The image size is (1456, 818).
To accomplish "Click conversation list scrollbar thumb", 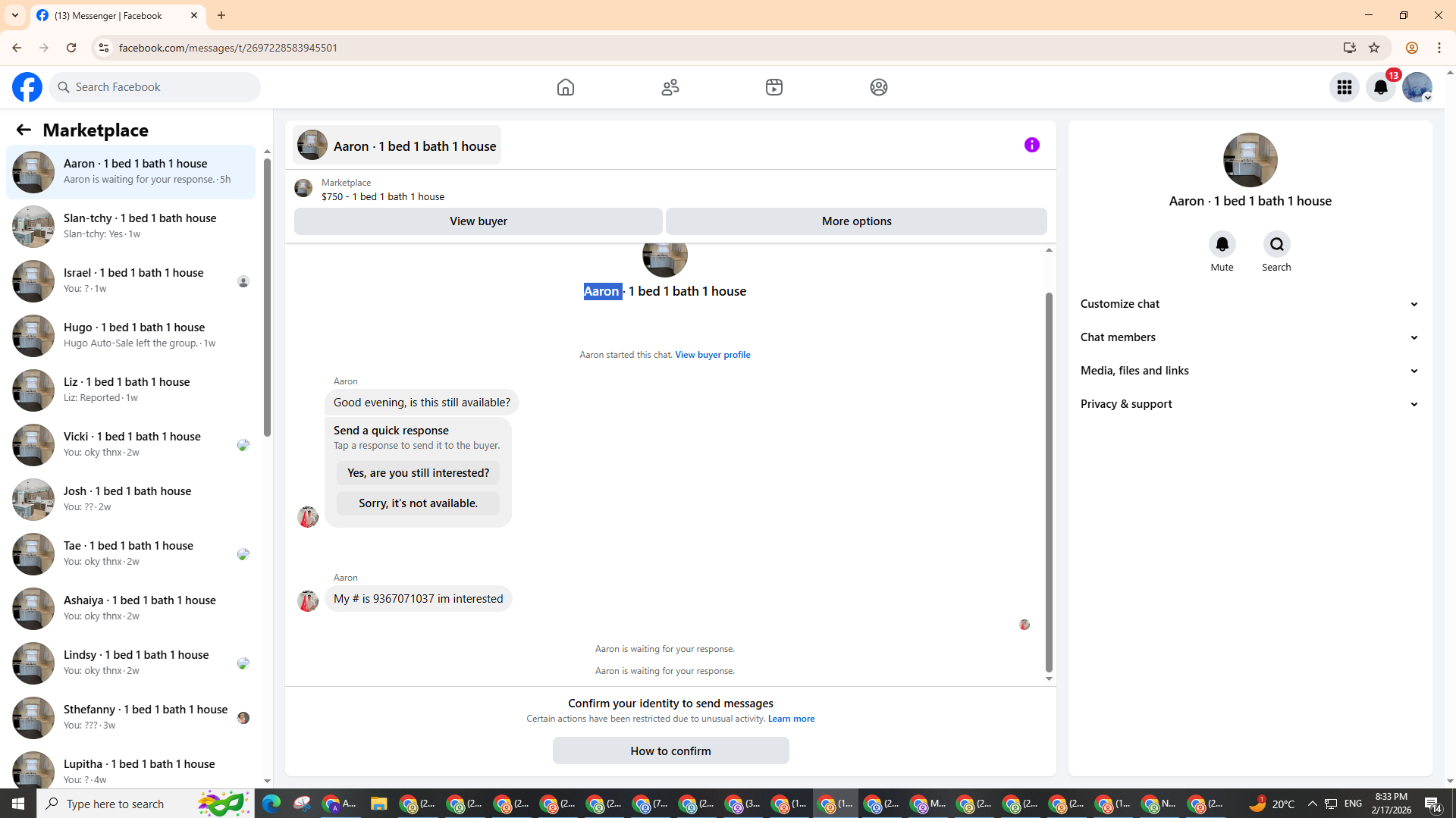I will [x=267, y=298].
